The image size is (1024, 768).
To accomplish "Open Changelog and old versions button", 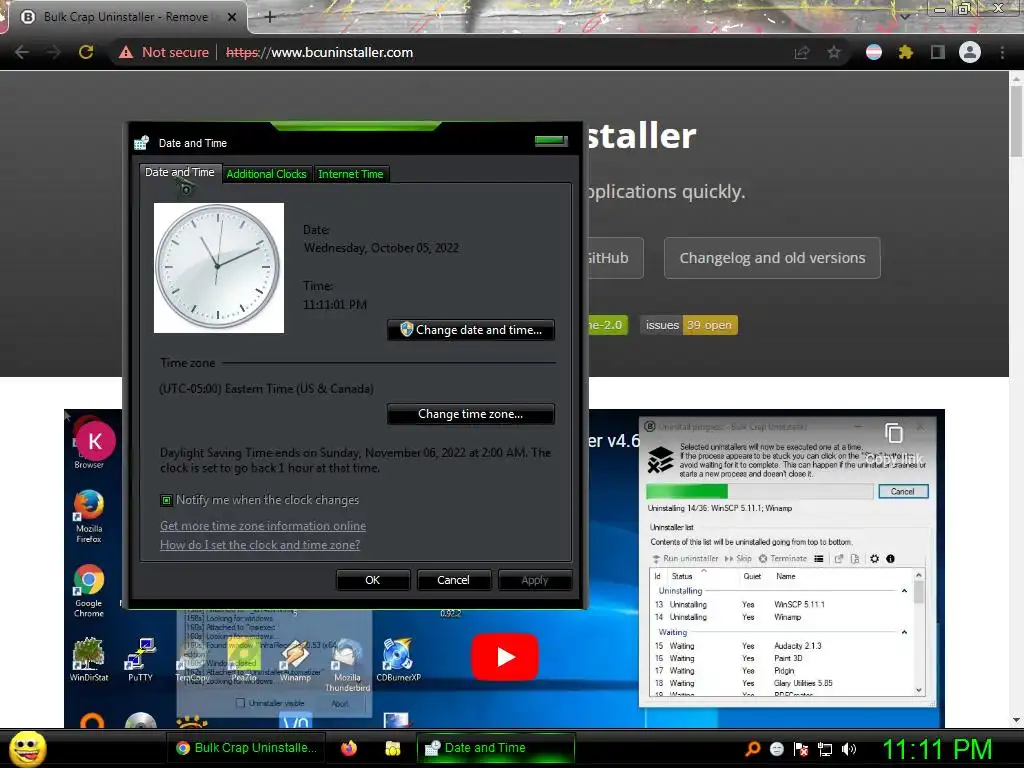I will coord(772,258).
